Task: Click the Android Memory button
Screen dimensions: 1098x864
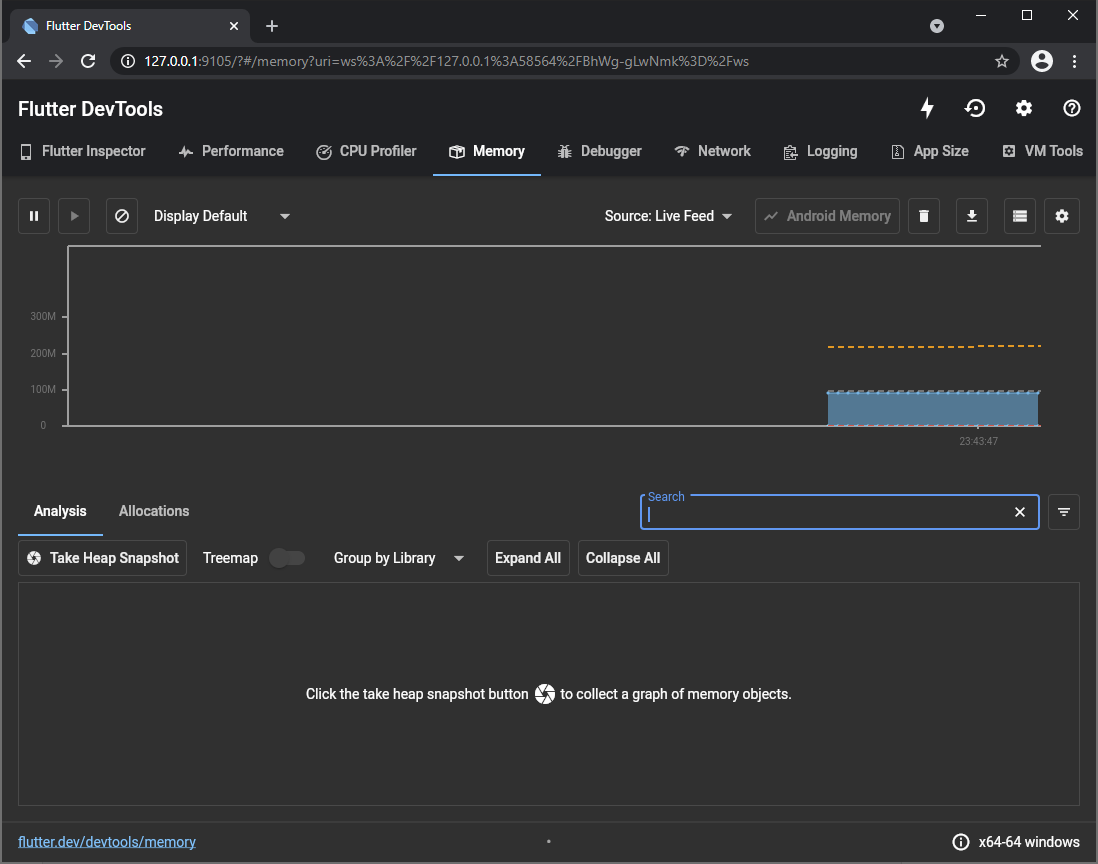Action: 827,216
